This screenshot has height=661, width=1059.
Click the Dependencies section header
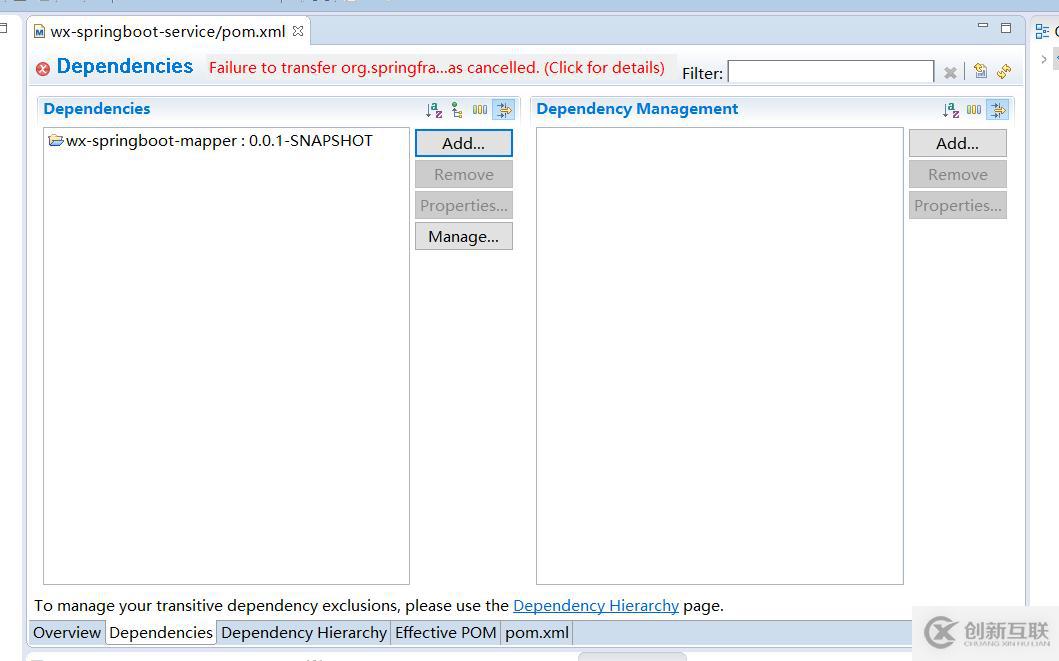pos(97,109)
